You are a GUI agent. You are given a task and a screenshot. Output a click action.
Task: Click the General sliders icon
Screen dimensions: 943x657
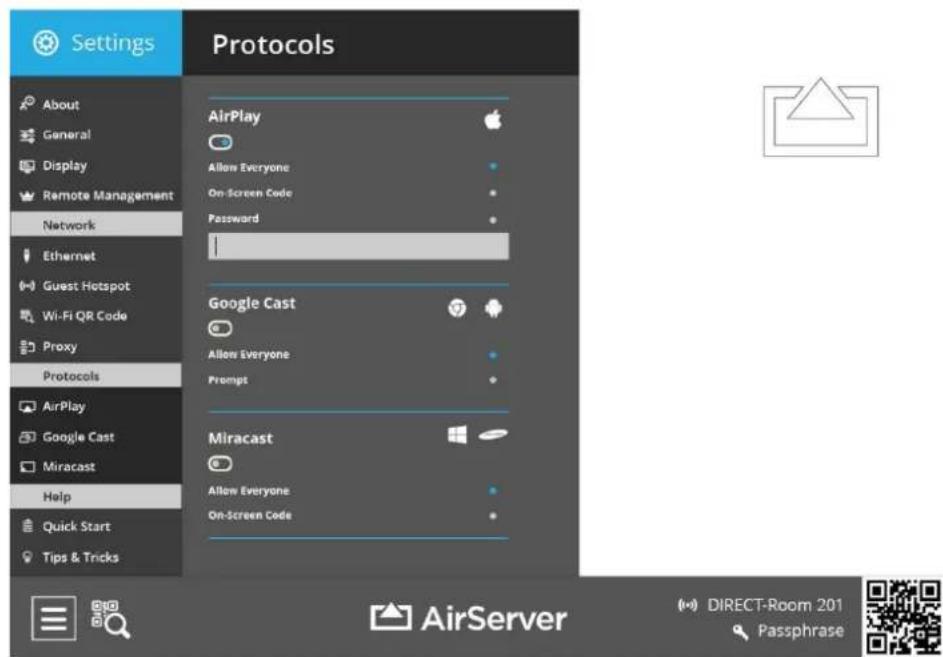coord(27,135)
